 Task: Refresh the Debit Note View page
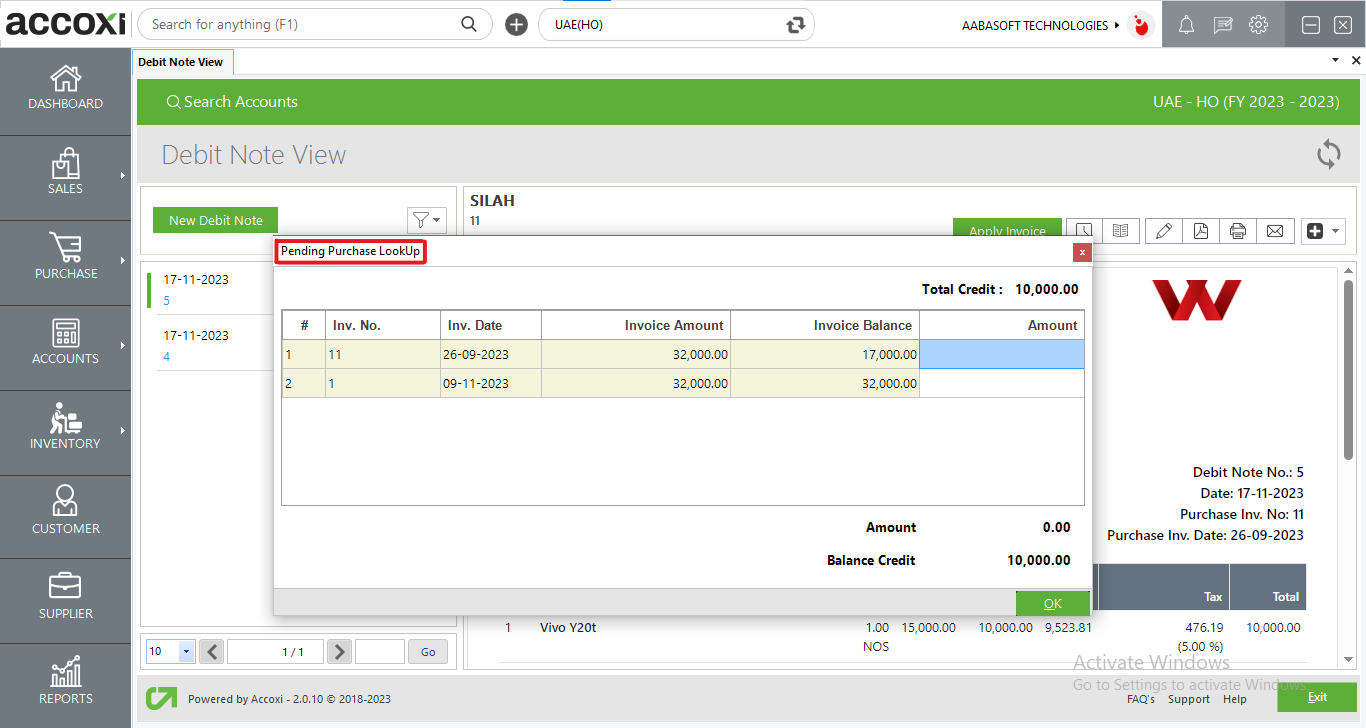pyautogui.click(x=1328, y=155)
